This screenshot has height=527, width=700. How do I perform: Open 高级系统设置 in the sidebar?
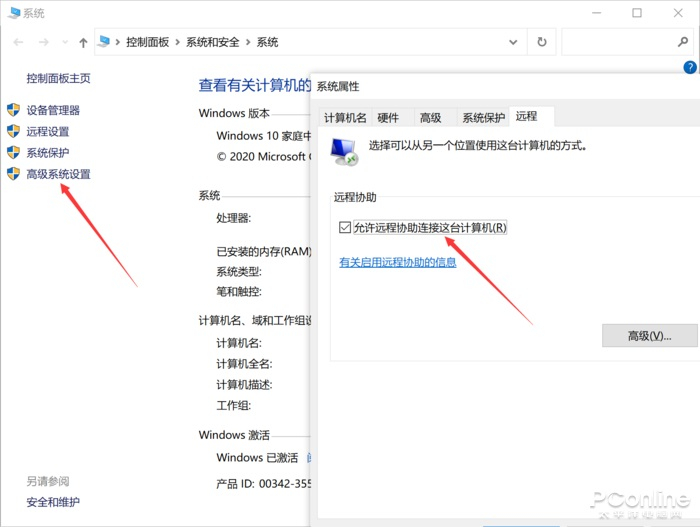coord(58,174)
